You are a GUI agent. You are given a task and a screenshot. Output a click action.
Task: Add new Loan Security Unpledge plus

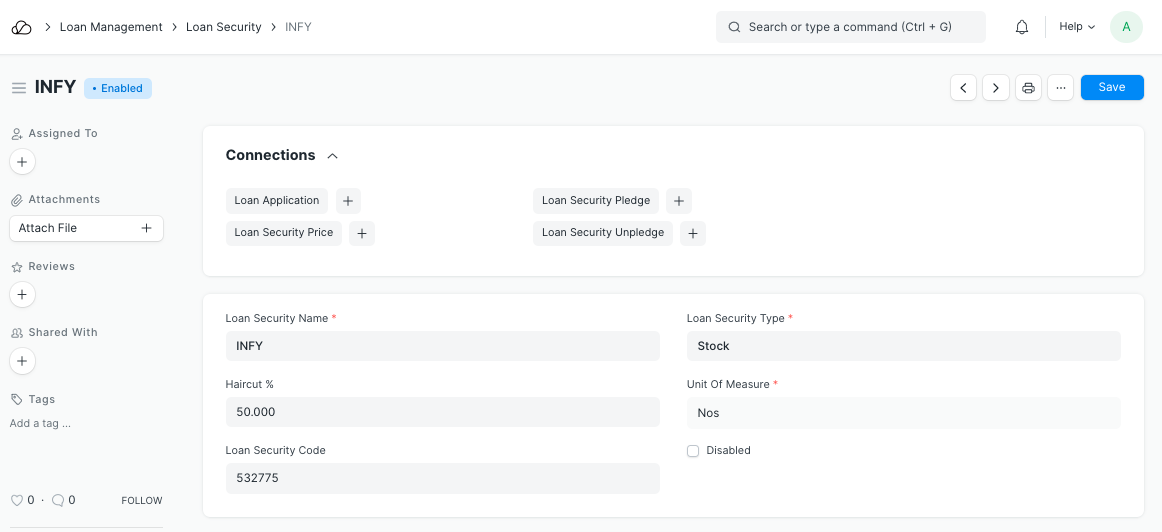coord(693,233)
